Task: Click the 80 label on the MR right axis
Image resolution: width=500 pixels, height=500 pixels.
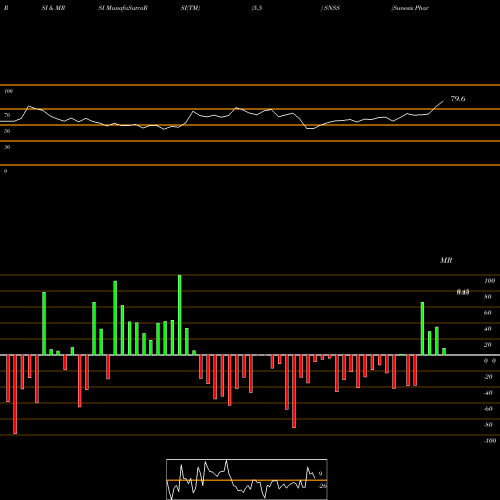Action: (488, 297)
